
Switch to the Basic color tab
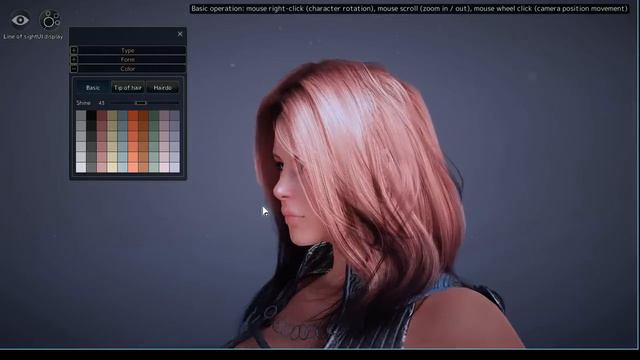(93, 88)
